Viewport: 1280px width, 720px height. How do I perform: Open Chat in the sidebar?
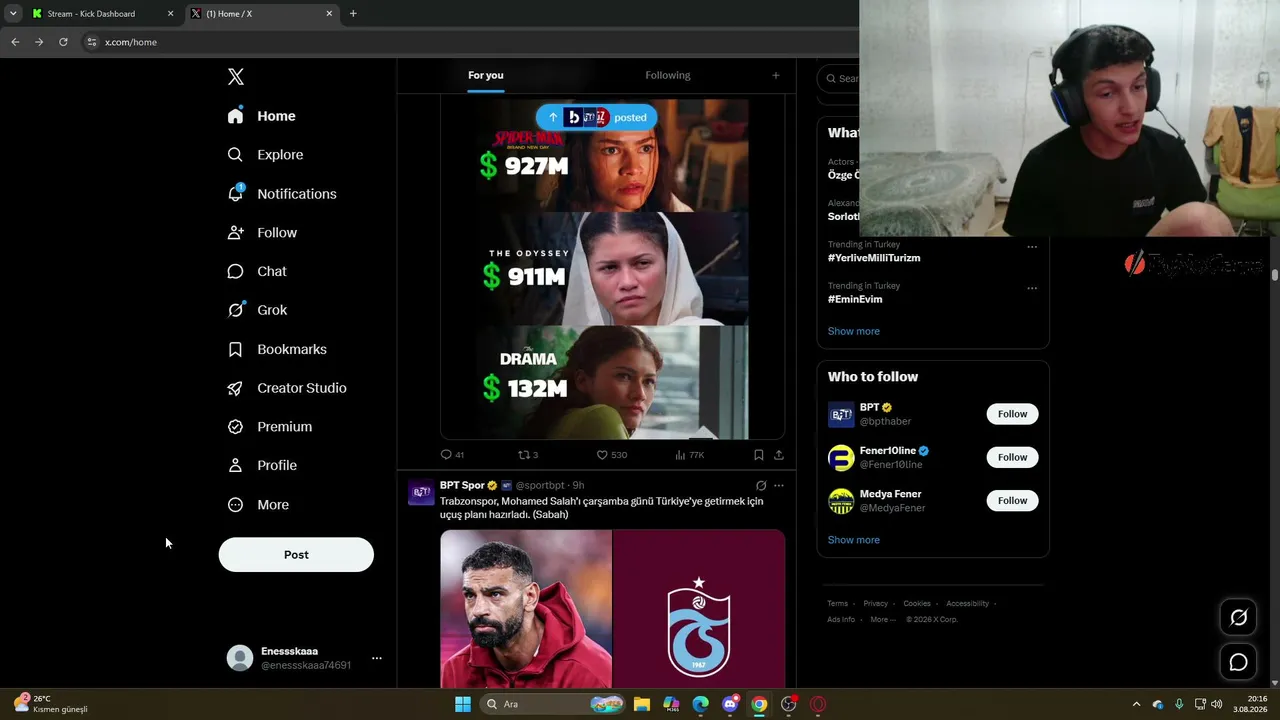coord(257,271)
